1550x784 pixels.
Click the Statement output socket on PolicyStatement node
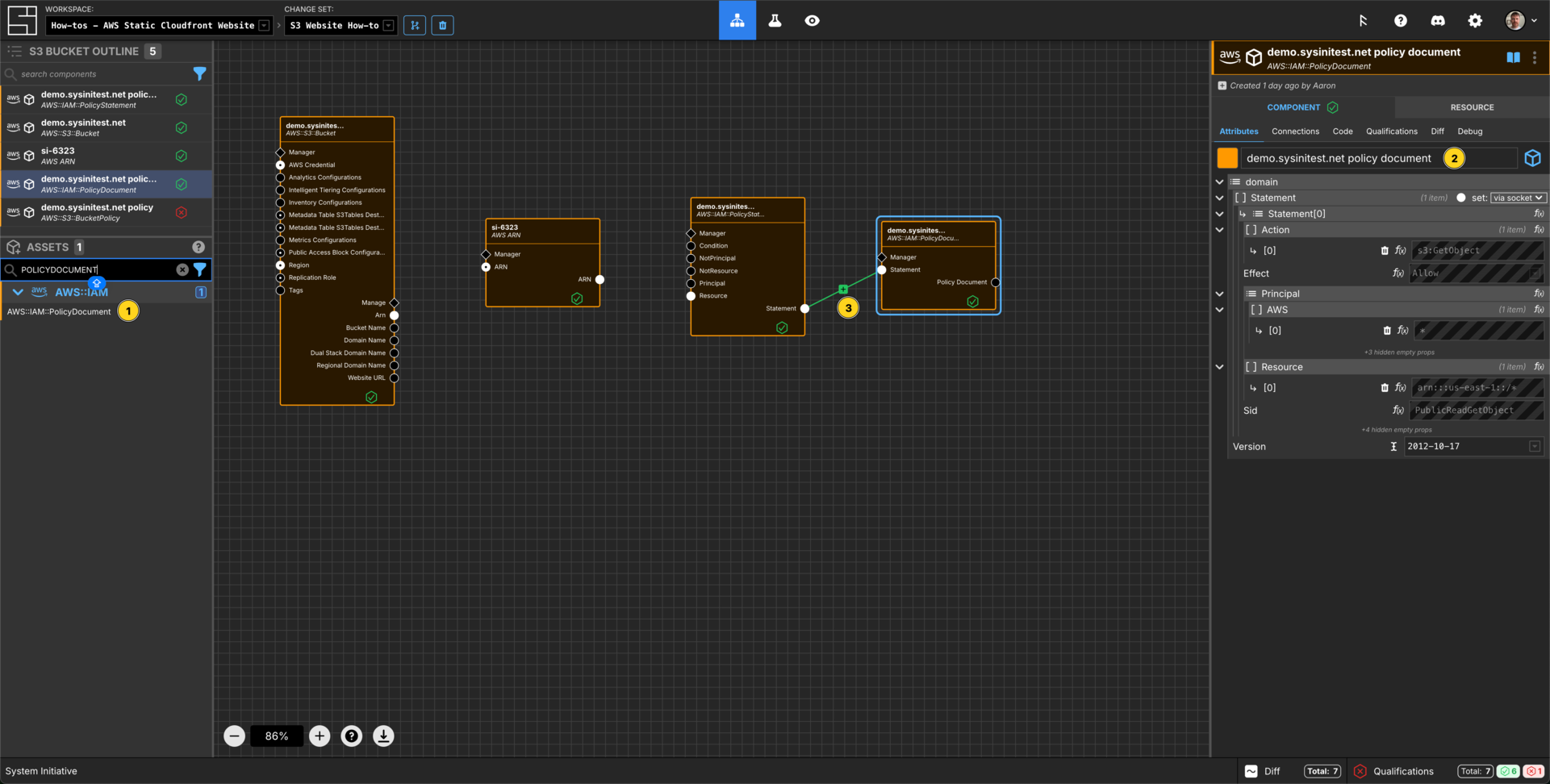(x=804, y=308)
